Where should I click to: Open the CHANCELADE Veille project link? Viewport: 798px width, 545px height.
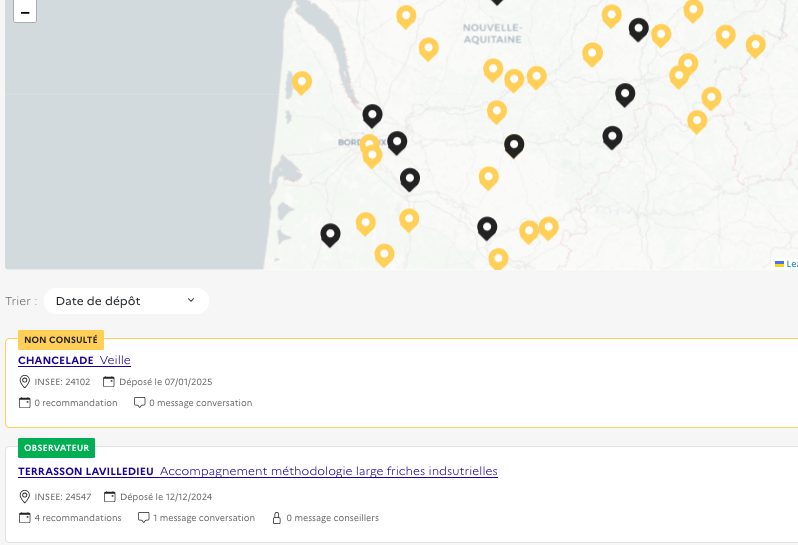pyautogui.click(x=74, y=360)
